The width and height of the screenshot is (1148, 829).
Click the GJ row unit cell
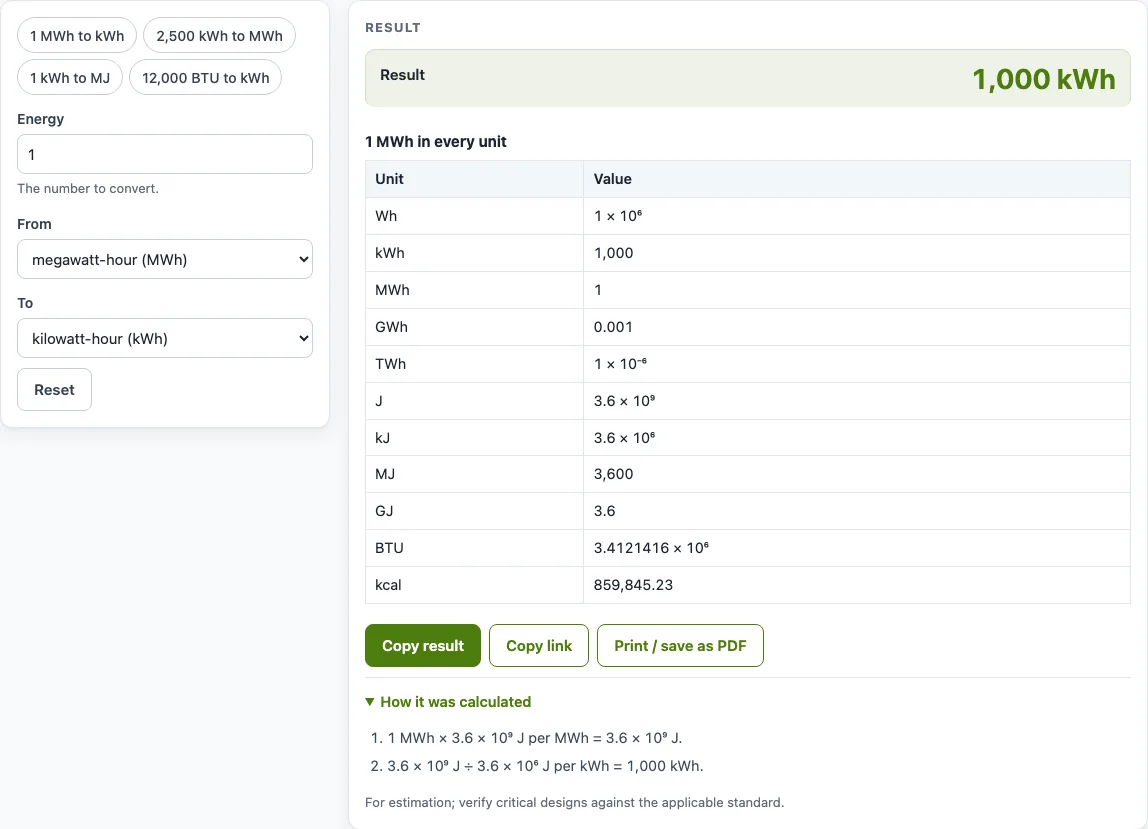(x=474, y=511)
